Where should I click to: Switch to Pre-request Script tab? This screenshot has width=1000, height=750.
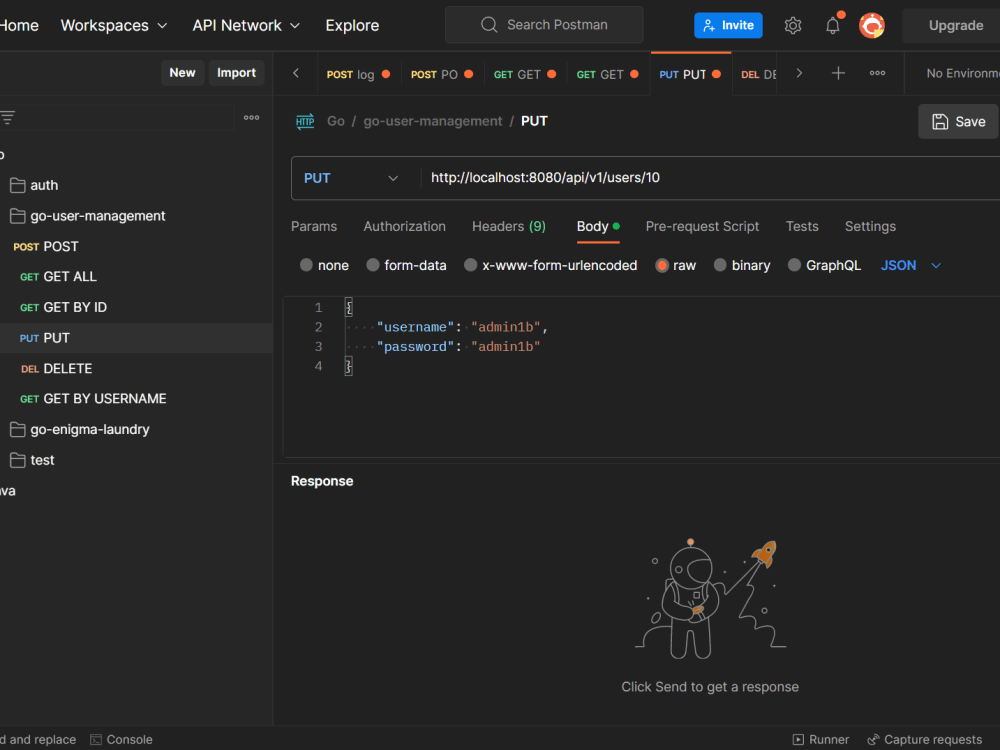click(702, 226)
